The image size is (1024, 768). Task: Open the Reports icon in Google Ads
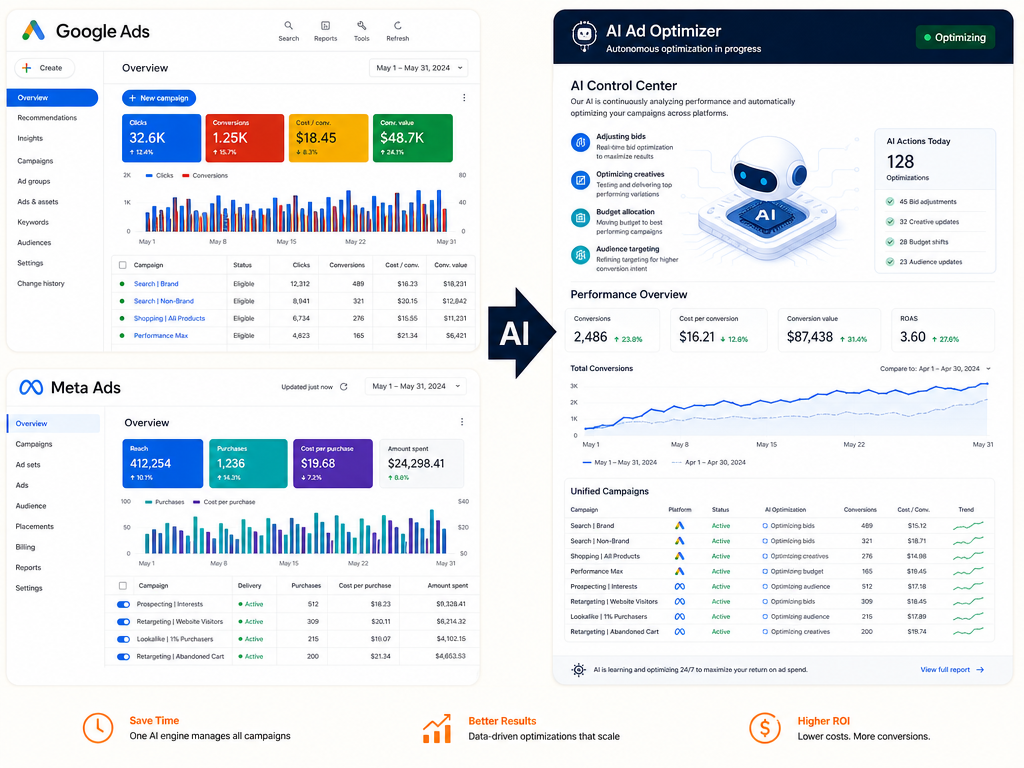[x=325, y=25]
